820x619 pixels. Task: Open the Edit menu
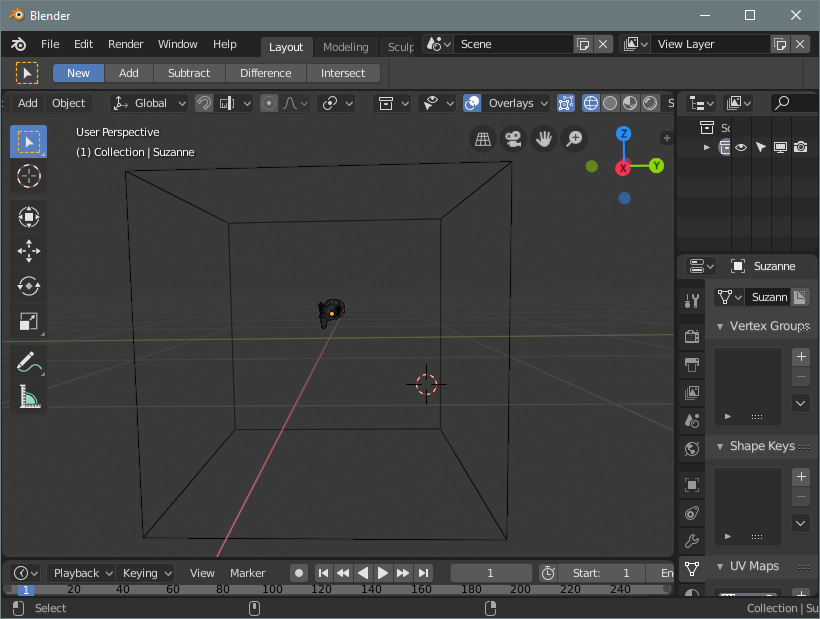[x=84, y=44]
